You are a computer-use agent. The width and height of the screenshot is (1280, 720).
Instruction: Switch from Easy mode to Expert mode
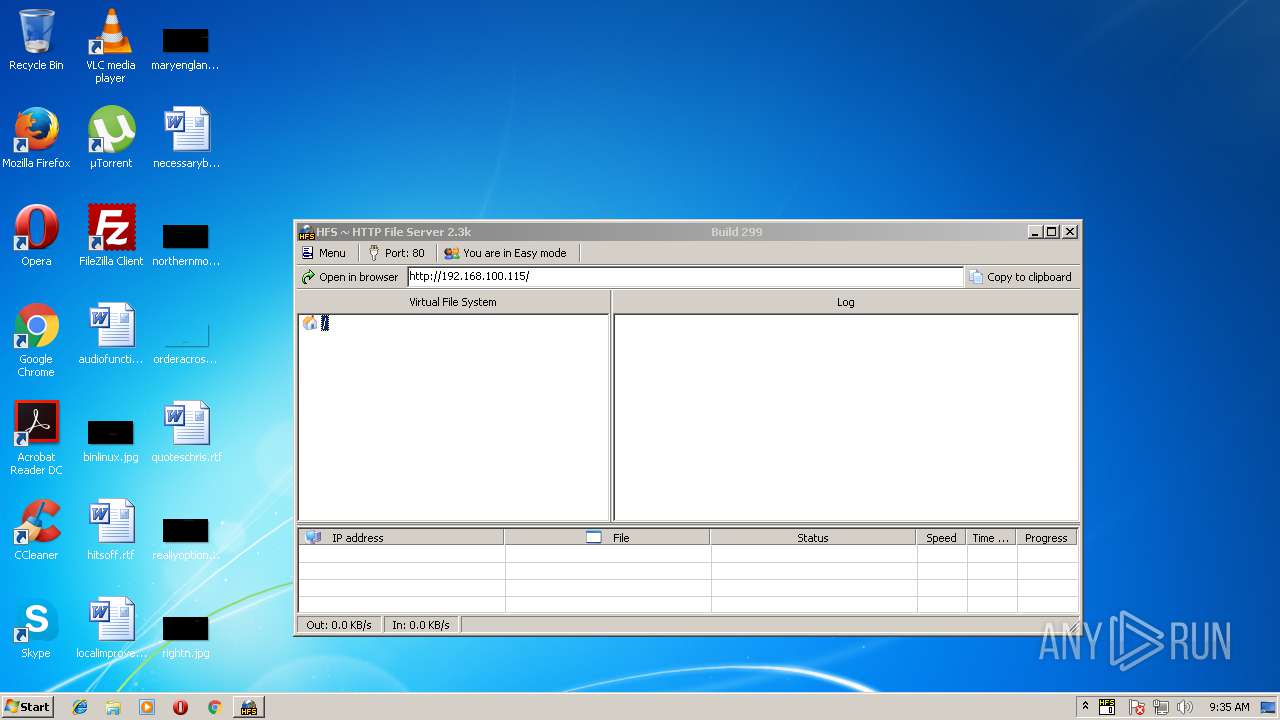(x=505, y=253)
